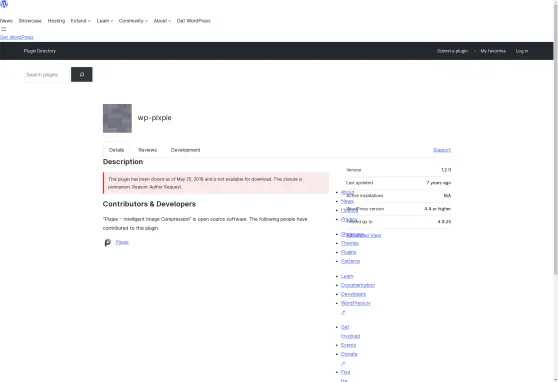Open the Themes footer link
This screenshot has height=382, width=558.
click(350, 243)
